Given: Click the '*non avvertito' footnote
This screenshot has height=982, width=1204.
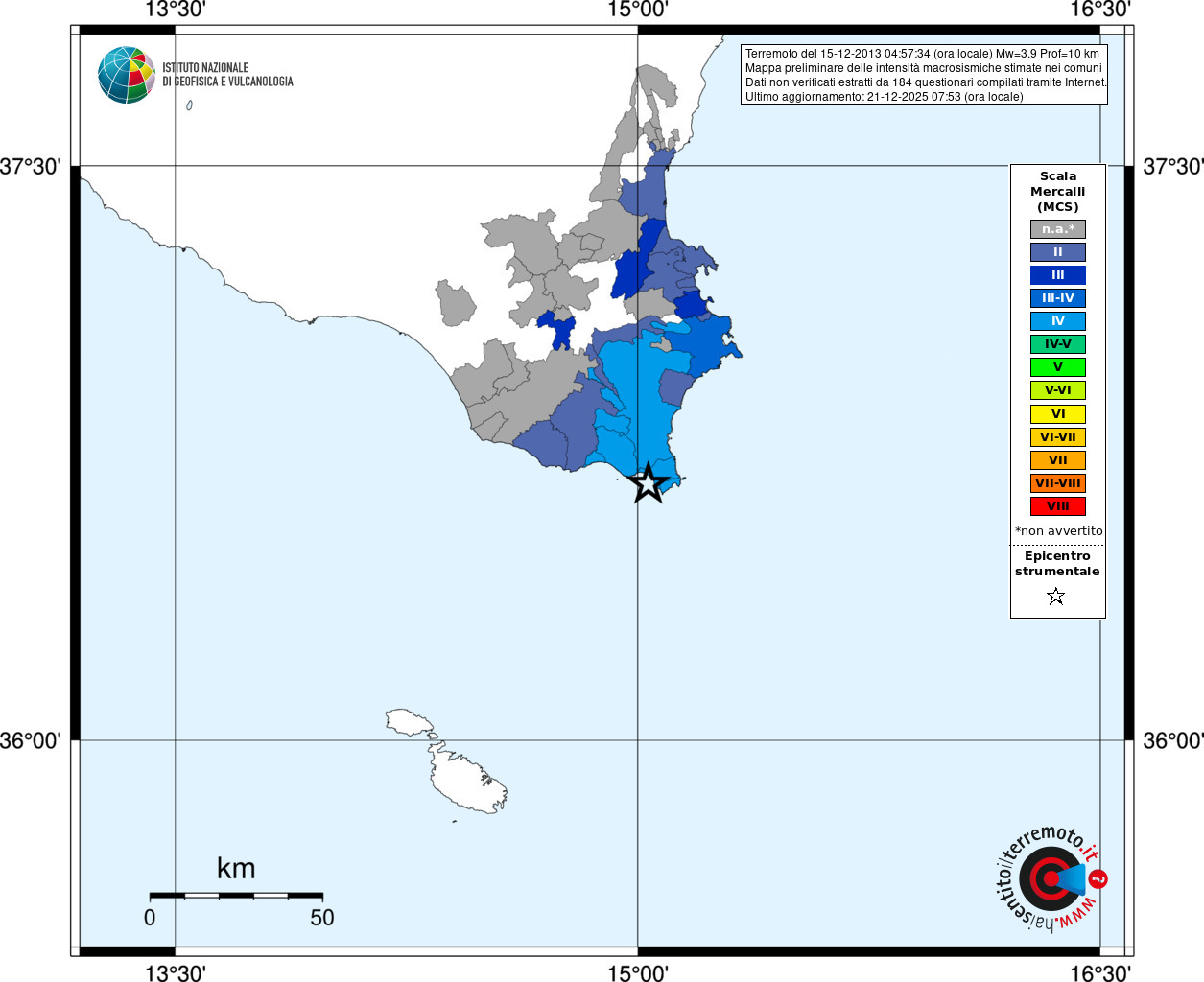Looking at the screenshot, I should point(1059,531).
